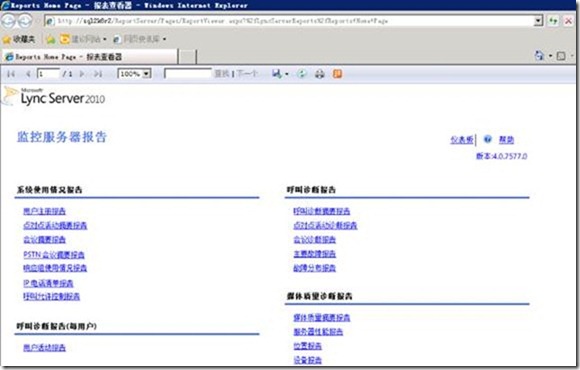Click the feeds icon in command bar

point(561,56)
